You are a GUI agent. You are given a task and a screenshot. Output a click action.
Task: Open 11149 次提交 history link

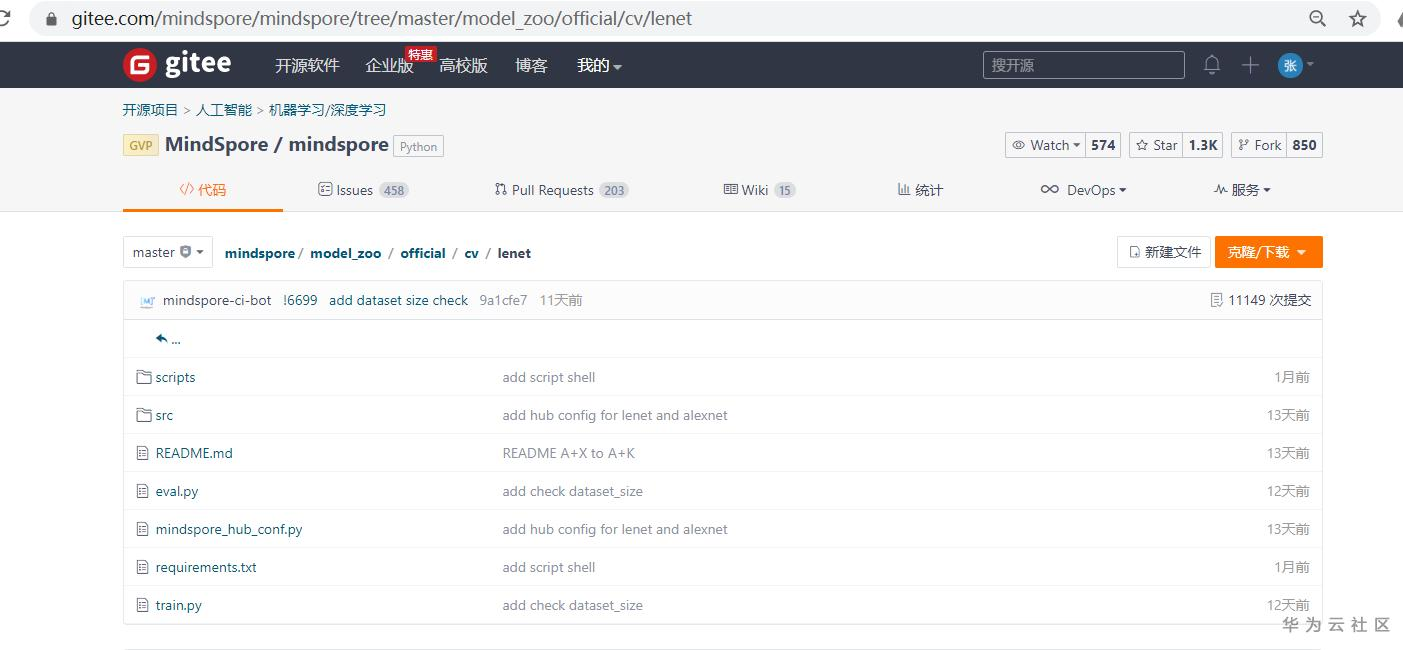coord(1269,300)
